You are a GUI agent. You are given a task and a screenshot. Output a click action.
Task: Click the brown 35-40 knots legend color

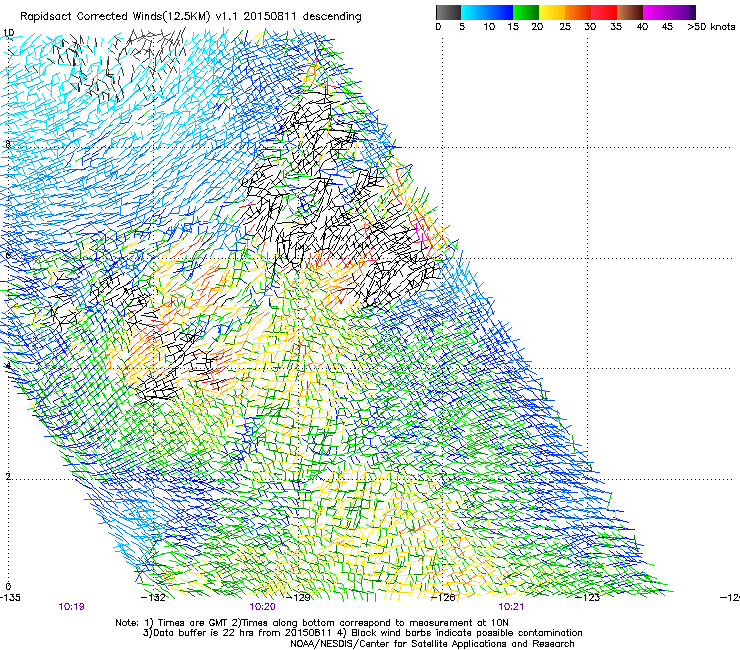(x=630, y=12)
